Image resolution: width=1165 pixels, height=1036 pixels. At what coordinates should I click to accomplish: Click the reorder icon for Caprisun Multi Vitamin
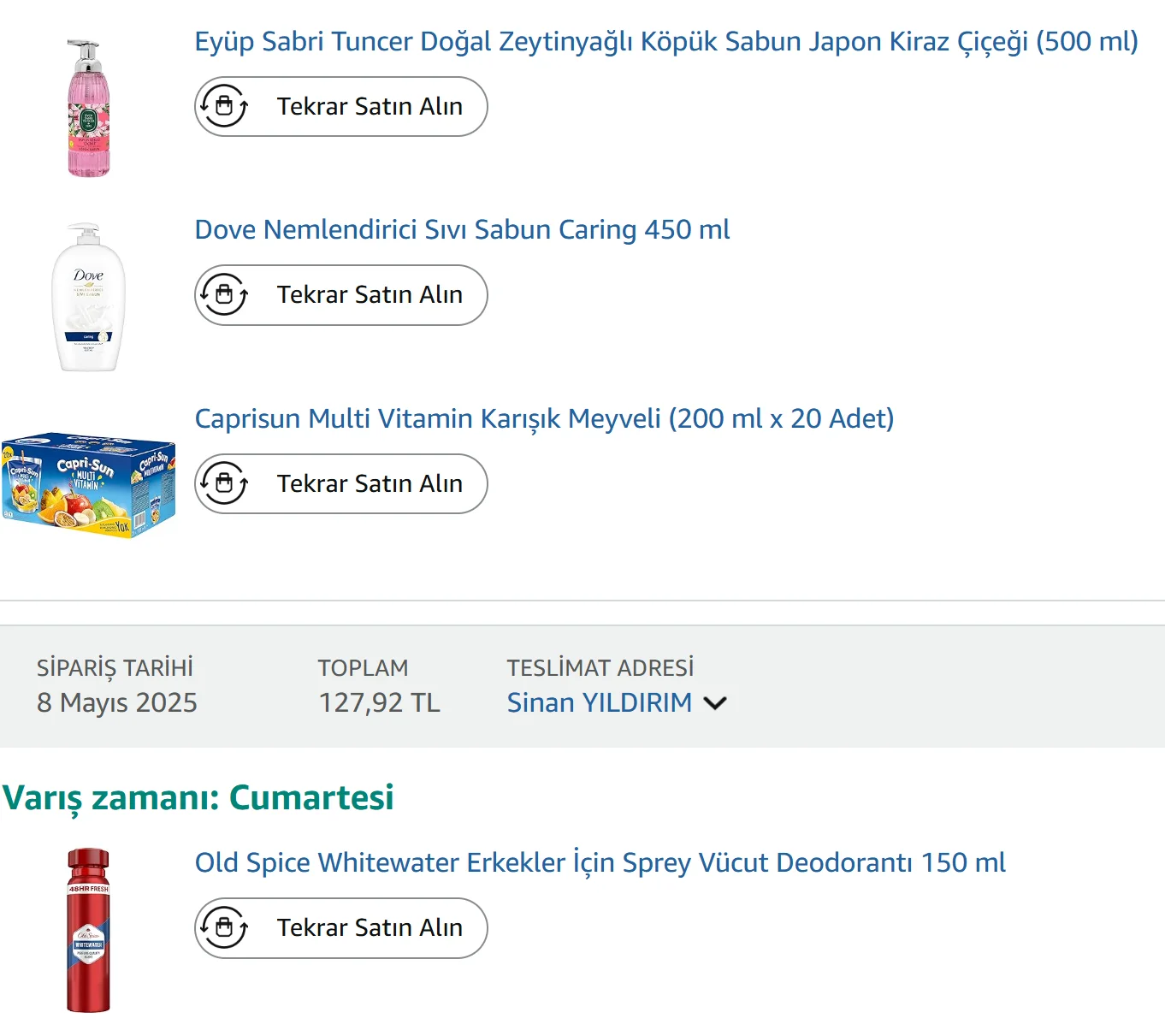(x=224, y=483)
